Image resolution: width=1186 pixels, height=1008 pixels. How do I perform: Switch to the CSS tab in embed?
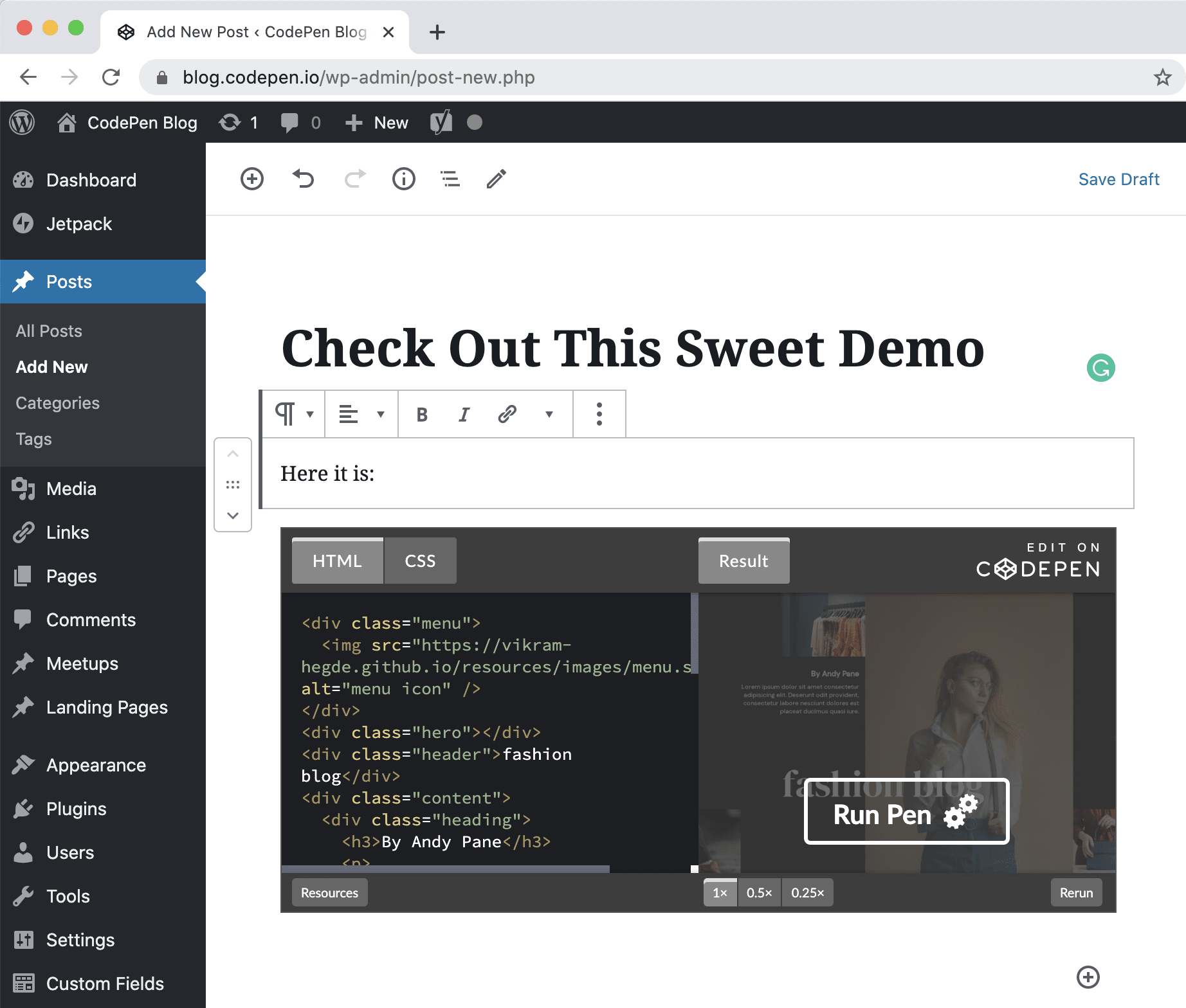[420, 560]
